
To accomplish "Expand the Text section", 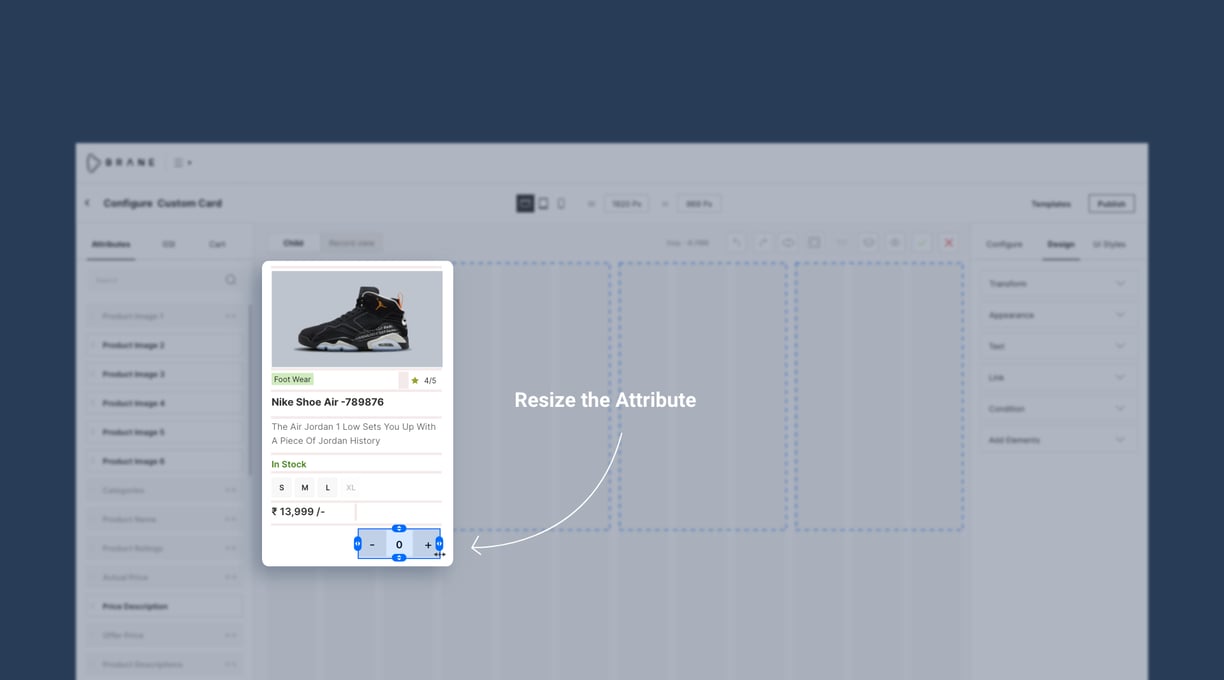I will (x=1059, y=346).
